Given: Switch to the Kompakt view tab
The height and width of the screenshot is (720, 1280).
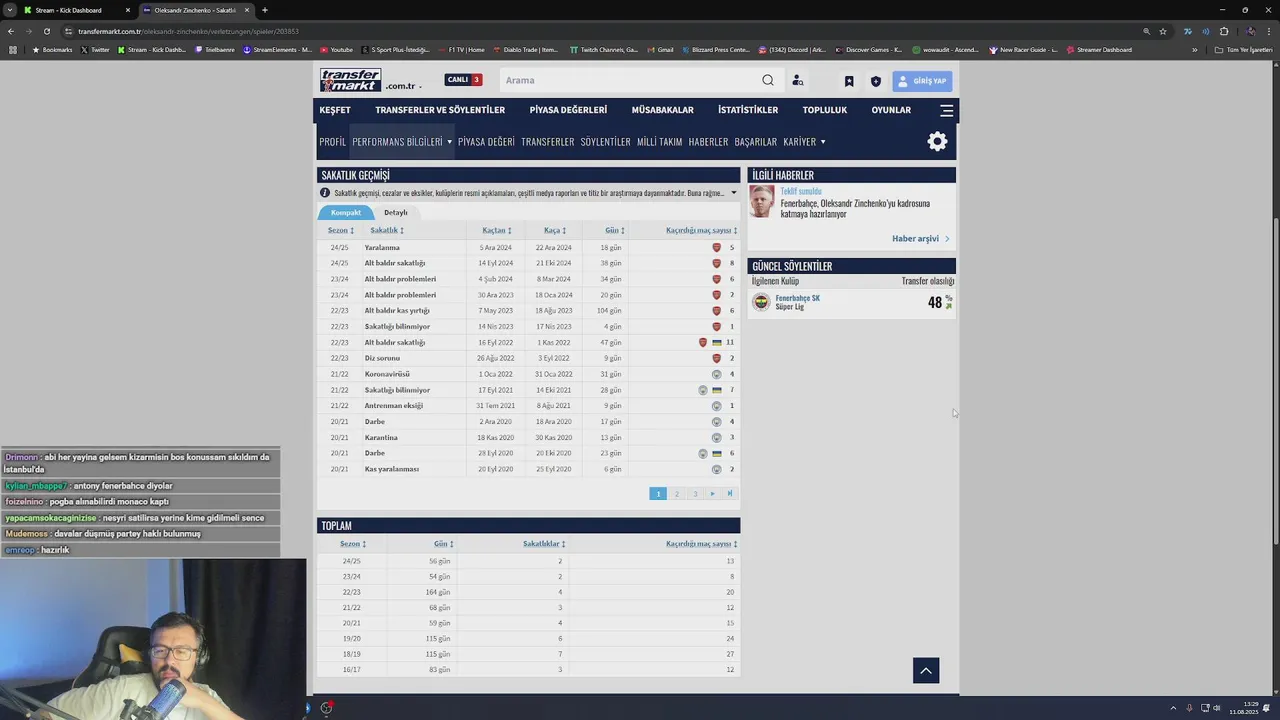Looking at the screenshot, I should pos(345,212).
